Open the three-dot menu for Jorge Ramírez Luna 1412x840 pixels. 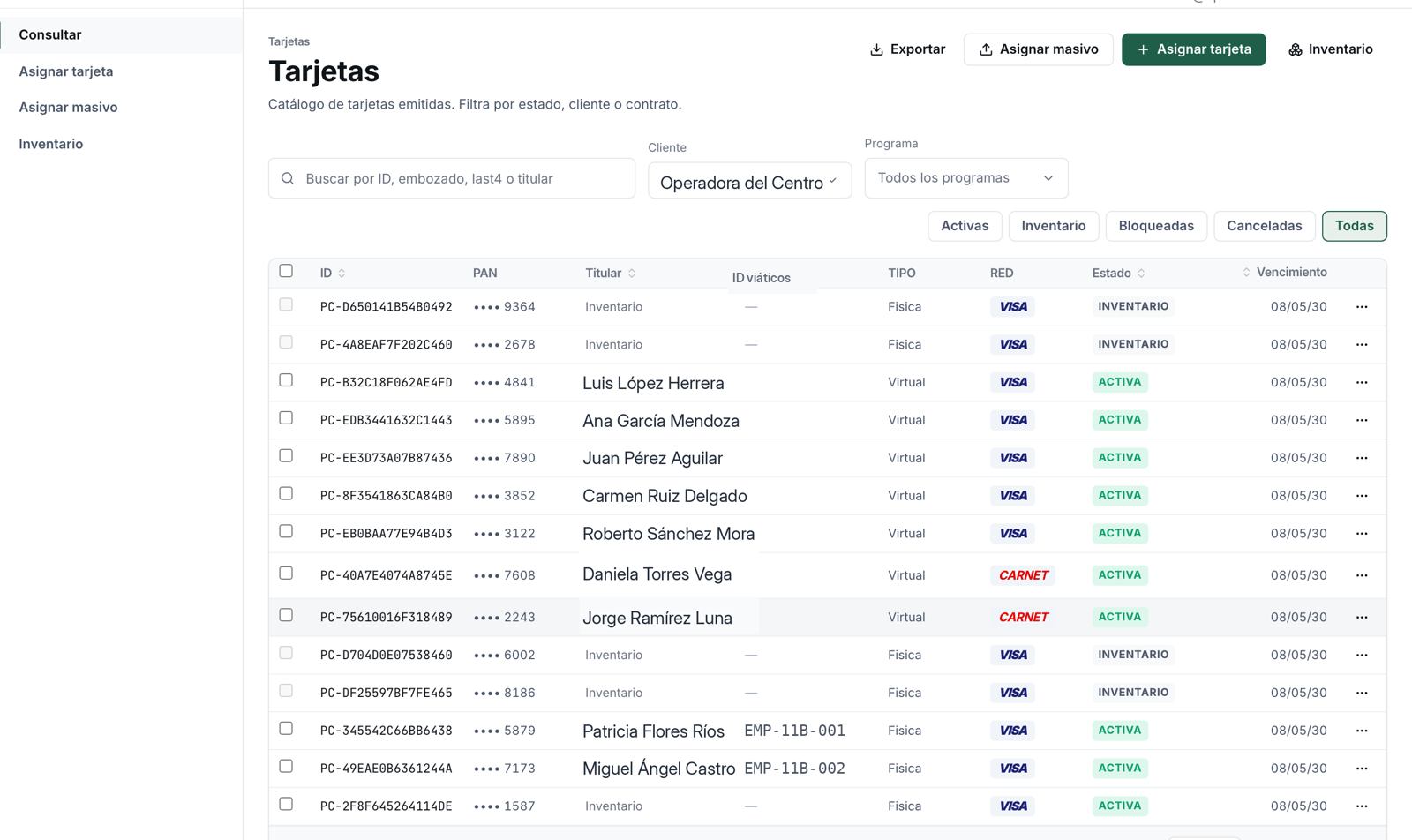click(x=1362, y=618)
